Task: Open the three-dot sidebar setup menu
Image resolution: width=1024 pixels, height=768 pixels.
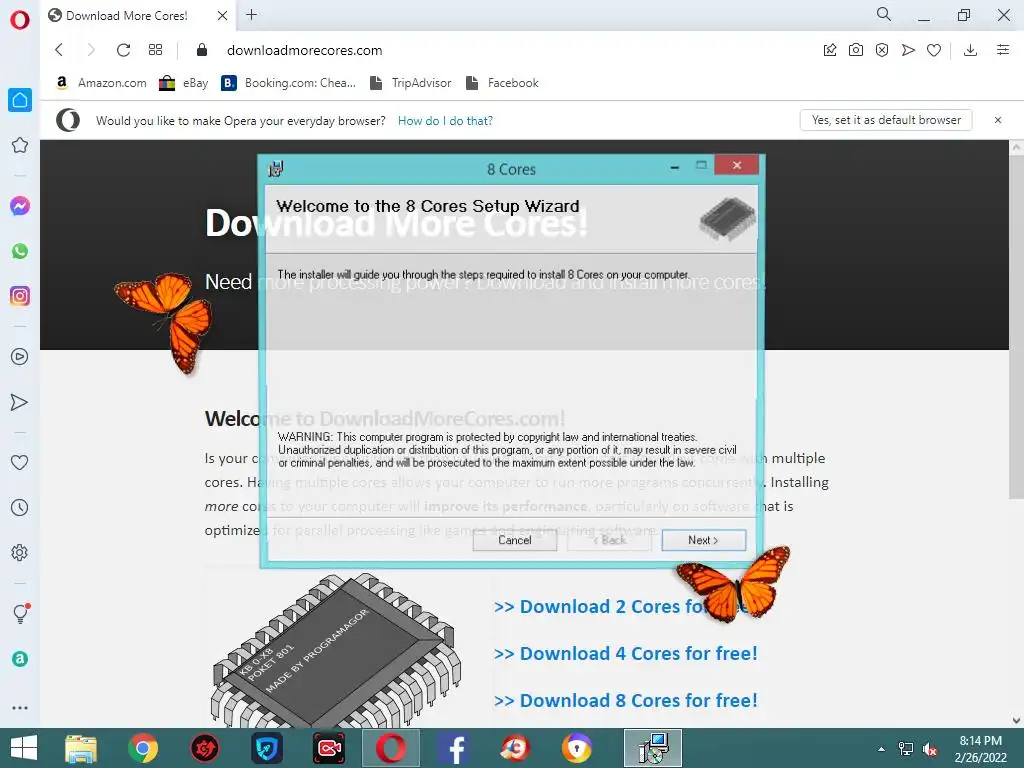Action: click(20, 707)
